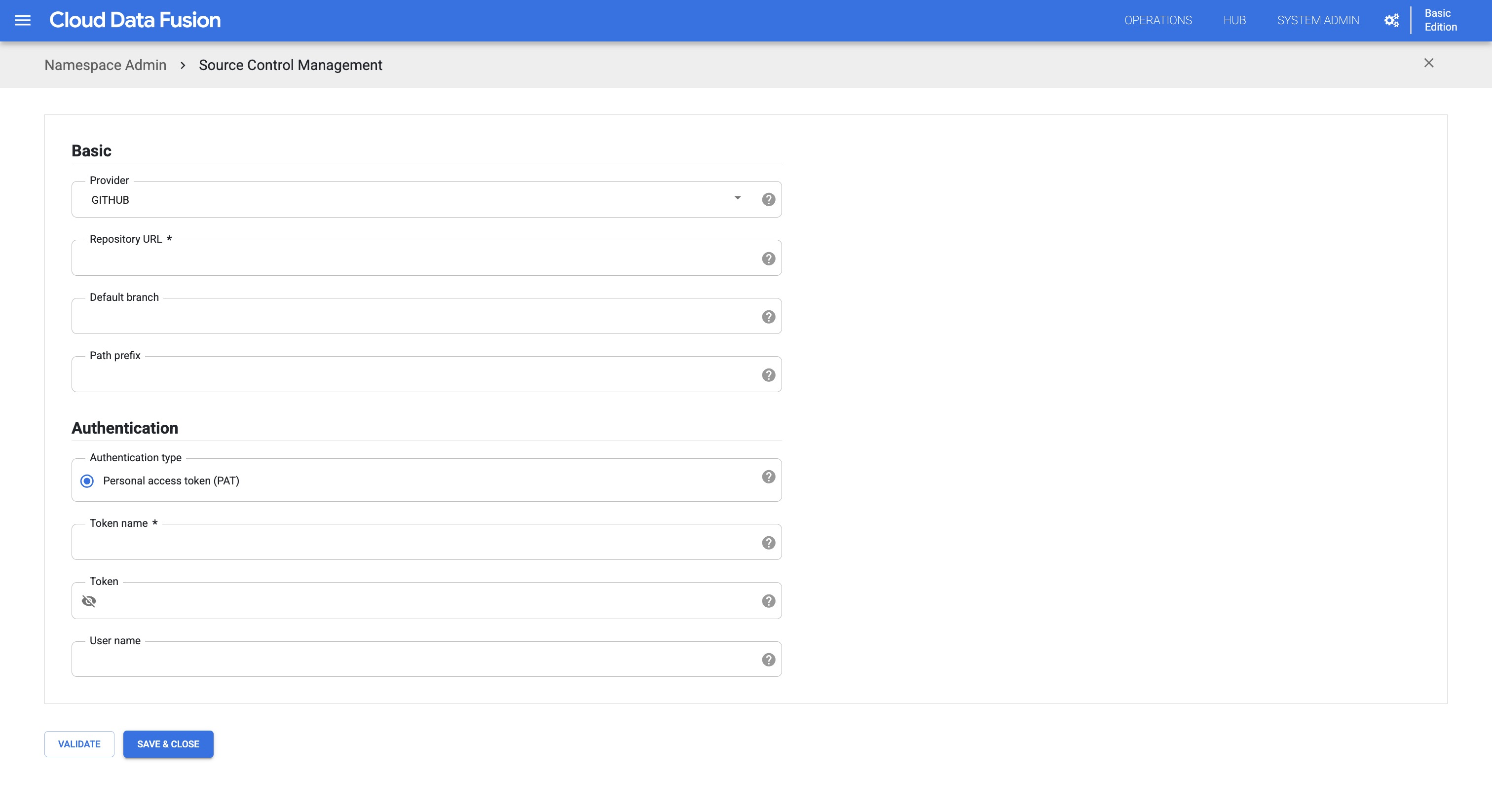Click the HUB navigation tab
The height and width of the screenshot is (812, 1492).
click(1235, 20)
